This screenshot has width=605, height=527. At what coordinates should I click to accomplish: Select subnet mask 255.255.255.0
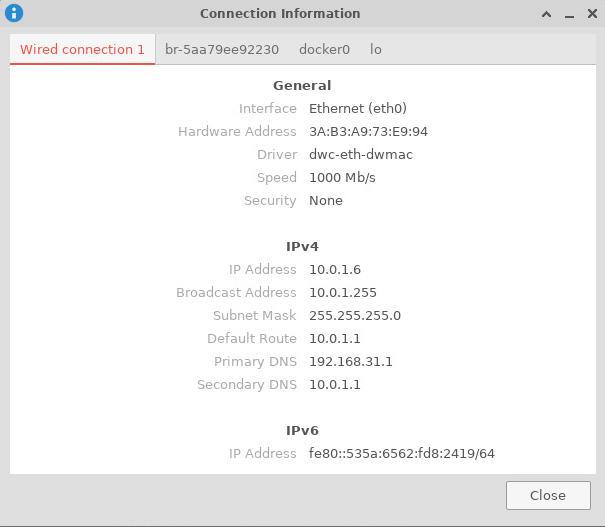point(355,316)
